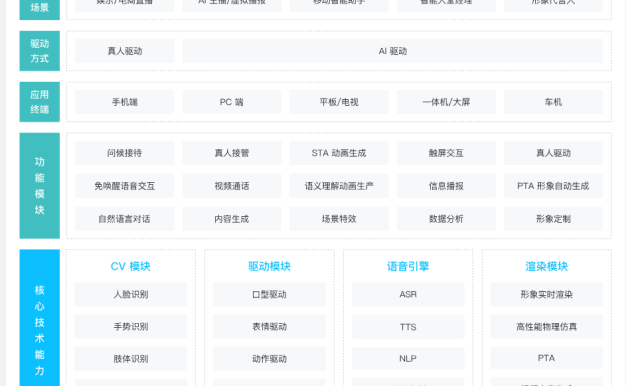Screen dimensions: 626x386
Task: Click the 视频通话 module
Action: tap(232, 186)
